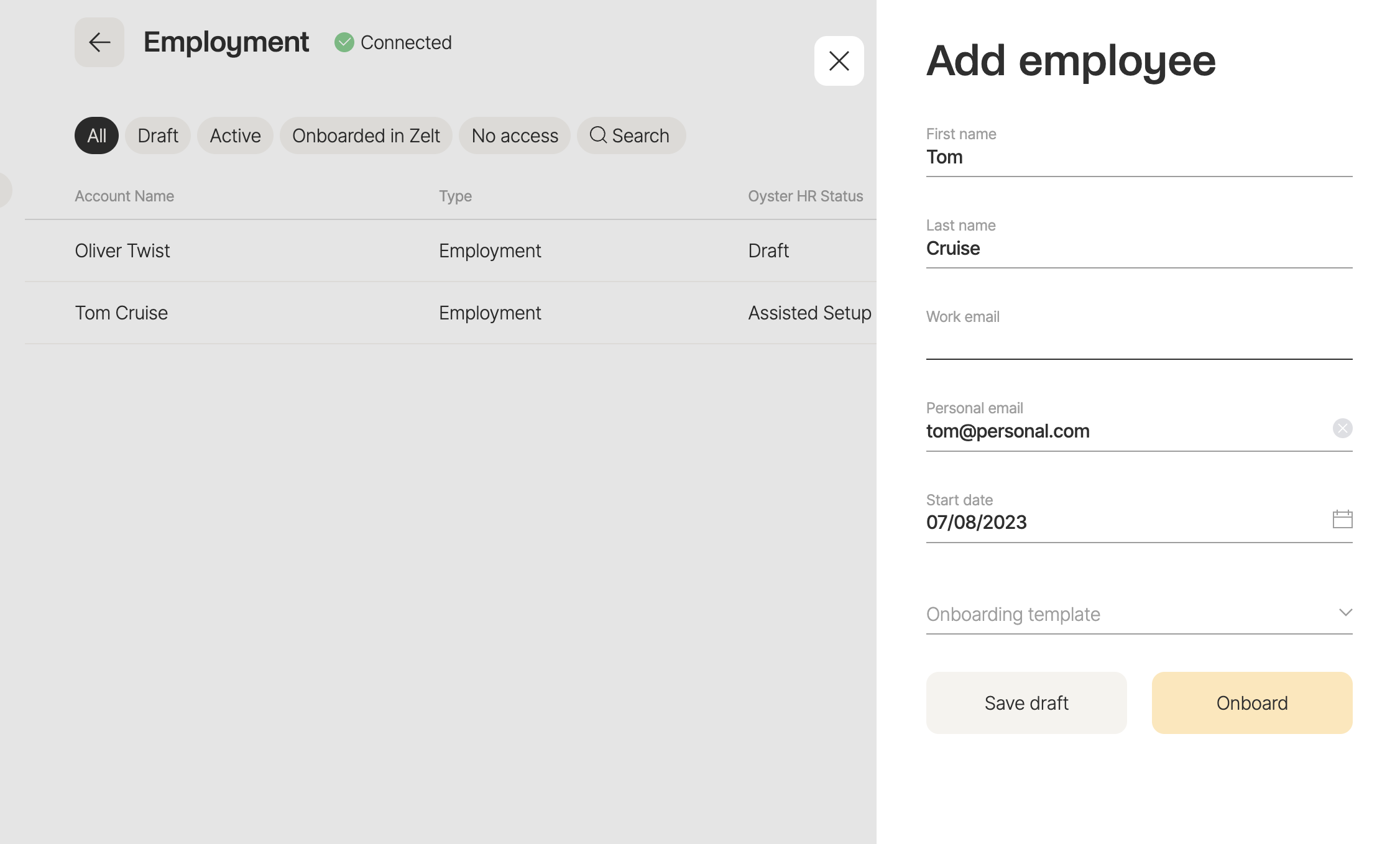
Task: Click the Save draft button
Action: [x=1027, y=702]
